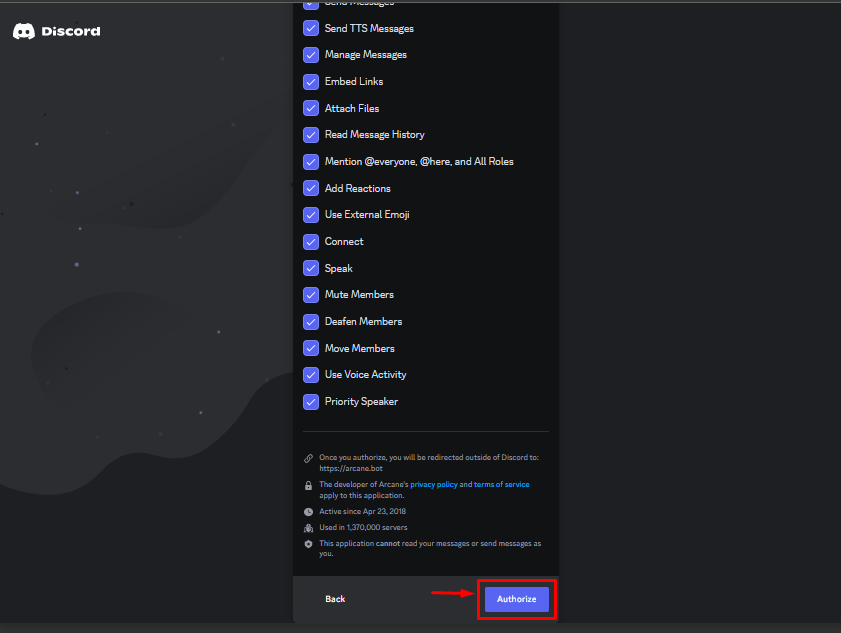Click the shield icon beside the cannot read messages notice
Screen dimensions: 841x633
308,544
